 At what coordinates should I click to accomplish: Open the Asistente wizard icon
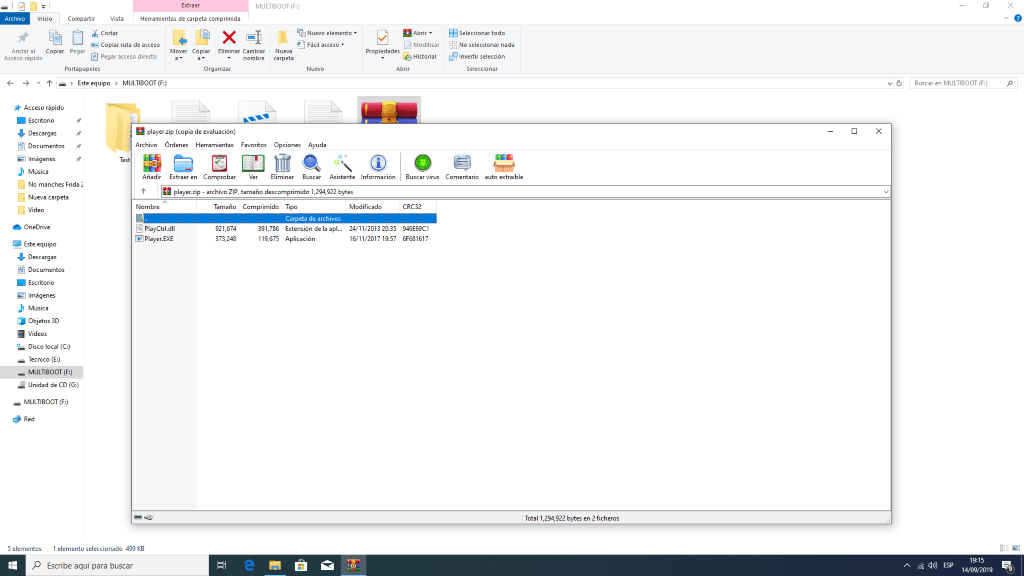point(342,166)
